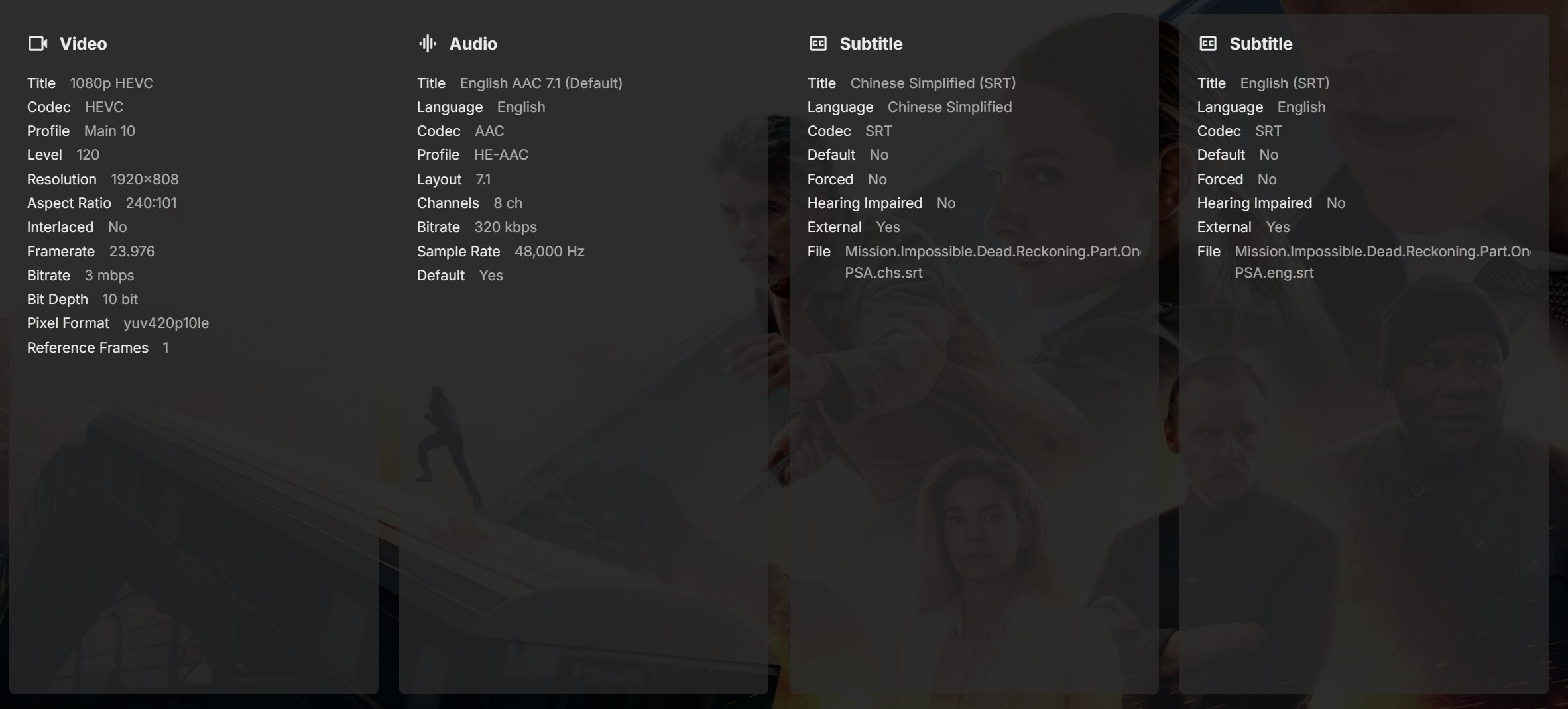Click the Video camera icon
This screenshot has height=709, width=1568.
(38, 44)
